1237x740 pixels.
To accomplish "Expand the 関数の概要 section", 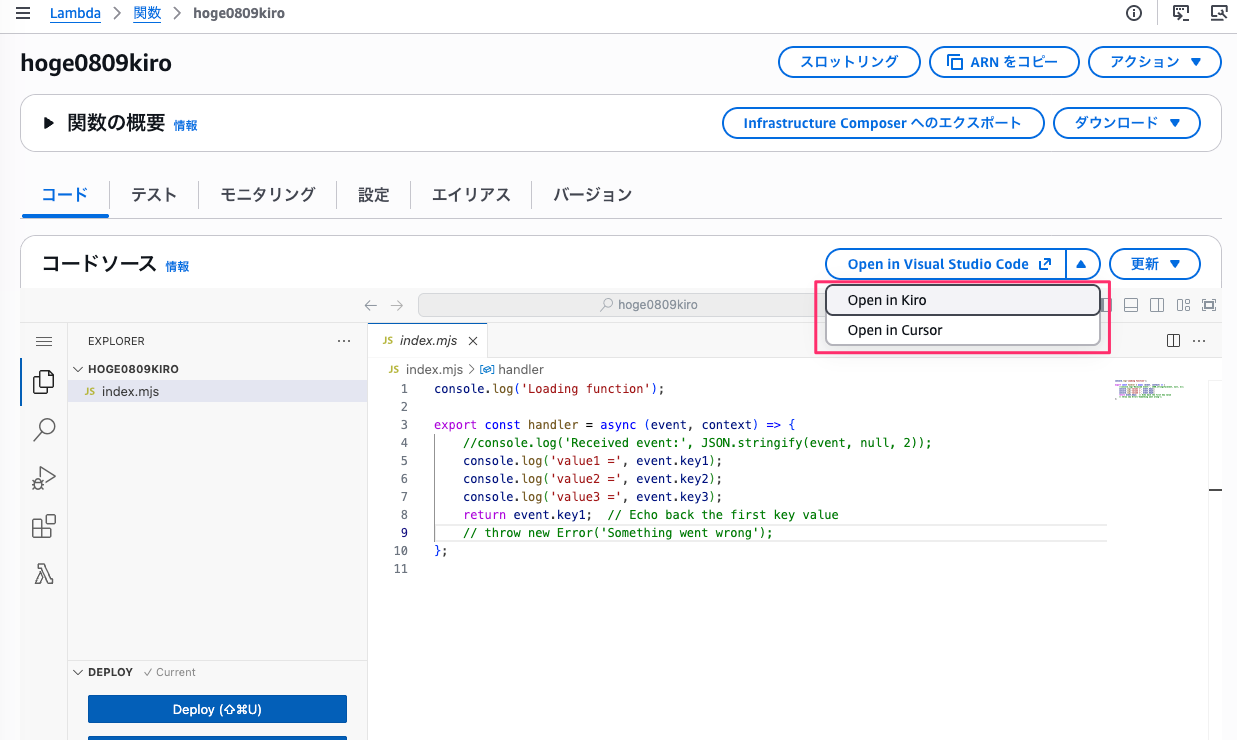I will [48, 123].
